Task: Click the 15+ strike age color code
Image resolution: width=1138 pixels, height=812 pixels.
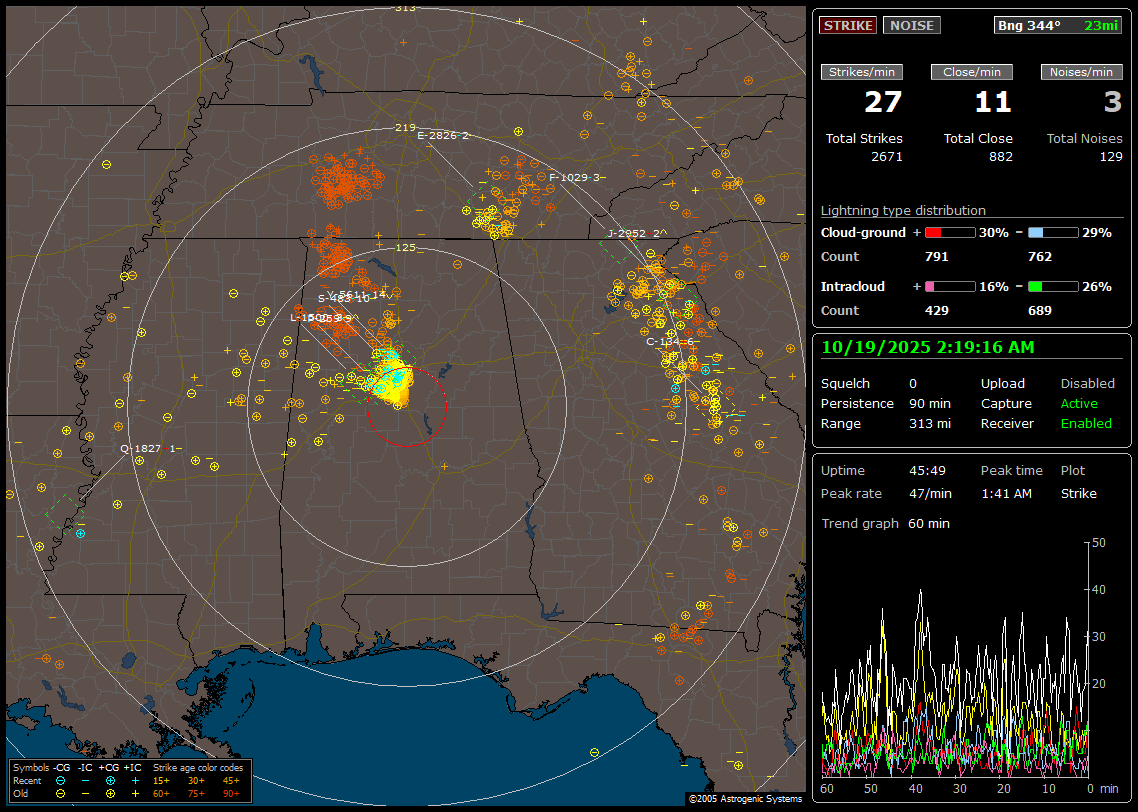Action: click(x=161, y=780)
